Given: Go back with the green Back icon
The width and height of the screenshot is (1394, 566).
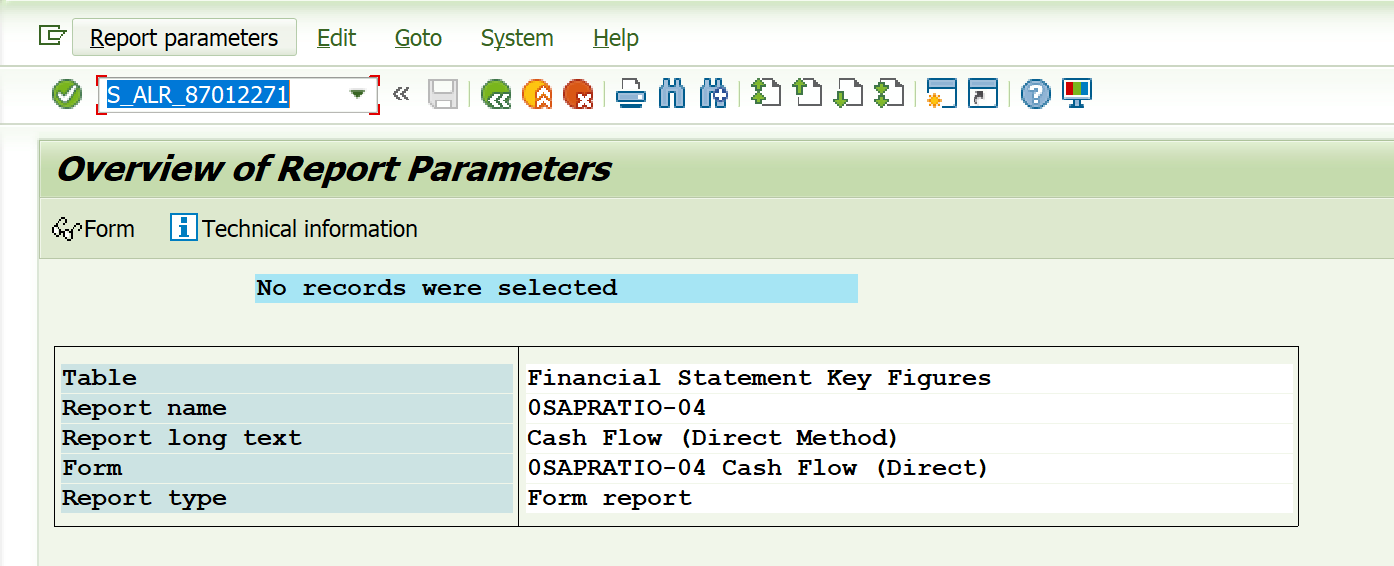Looking at the screenshot, I should coord(496,95).
